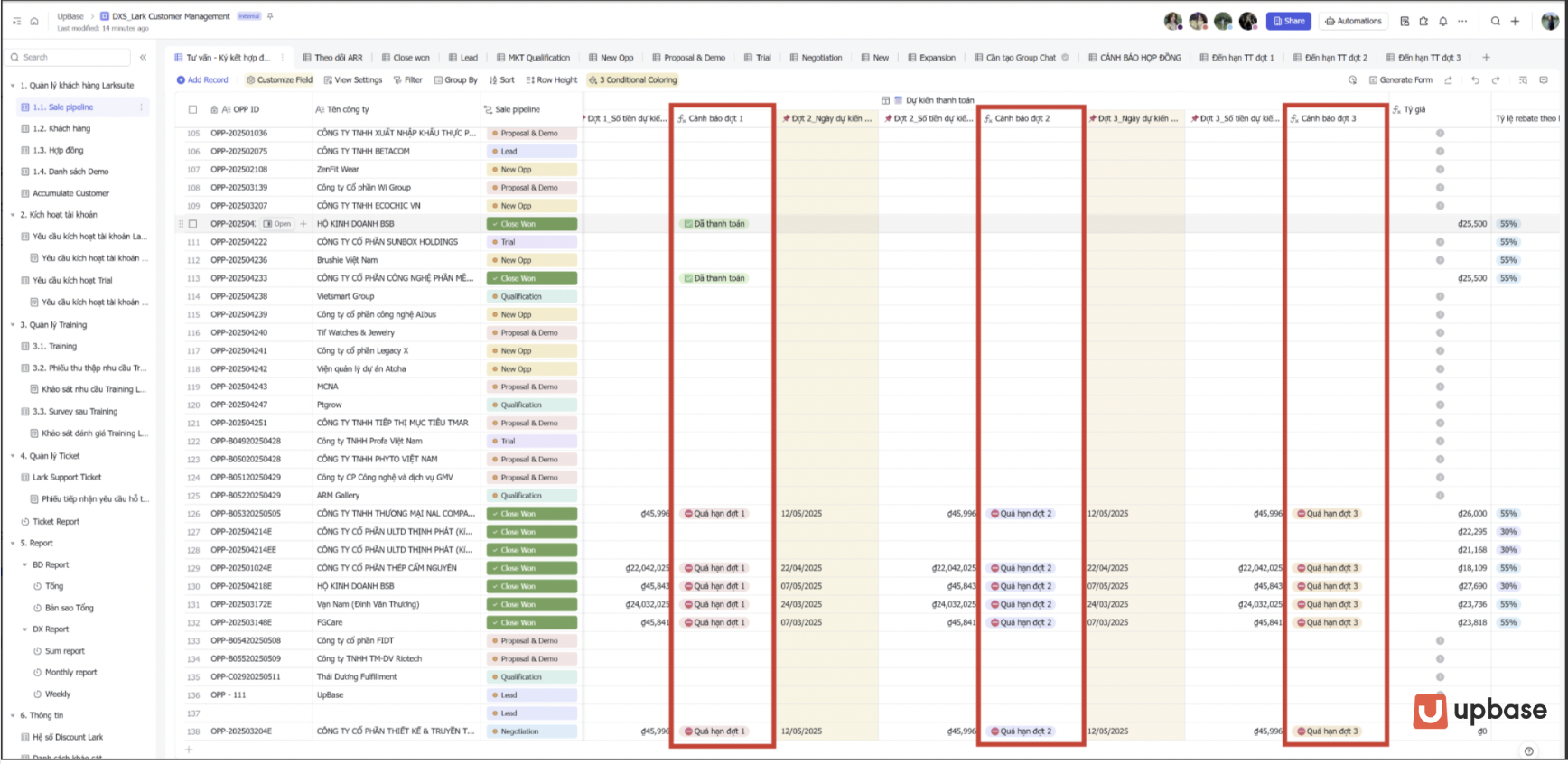This screenshot has width=1568, height=764.
Task: Go to home via the house icon
Action: (34, 21)
